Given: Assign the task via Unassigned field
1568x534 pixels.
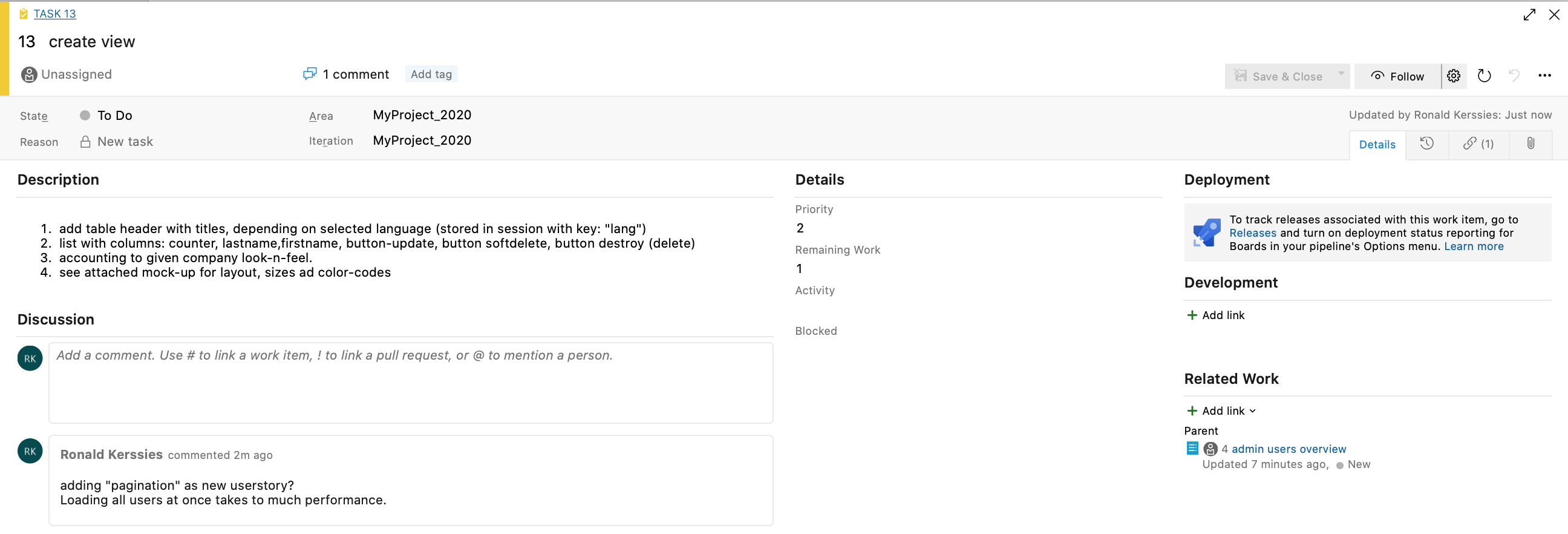Looking at the screenshot, I should click(76, 74).
